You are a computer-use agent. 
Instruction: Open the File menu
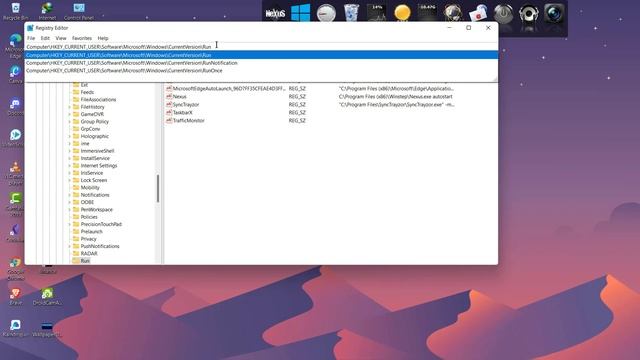[31, 38]
